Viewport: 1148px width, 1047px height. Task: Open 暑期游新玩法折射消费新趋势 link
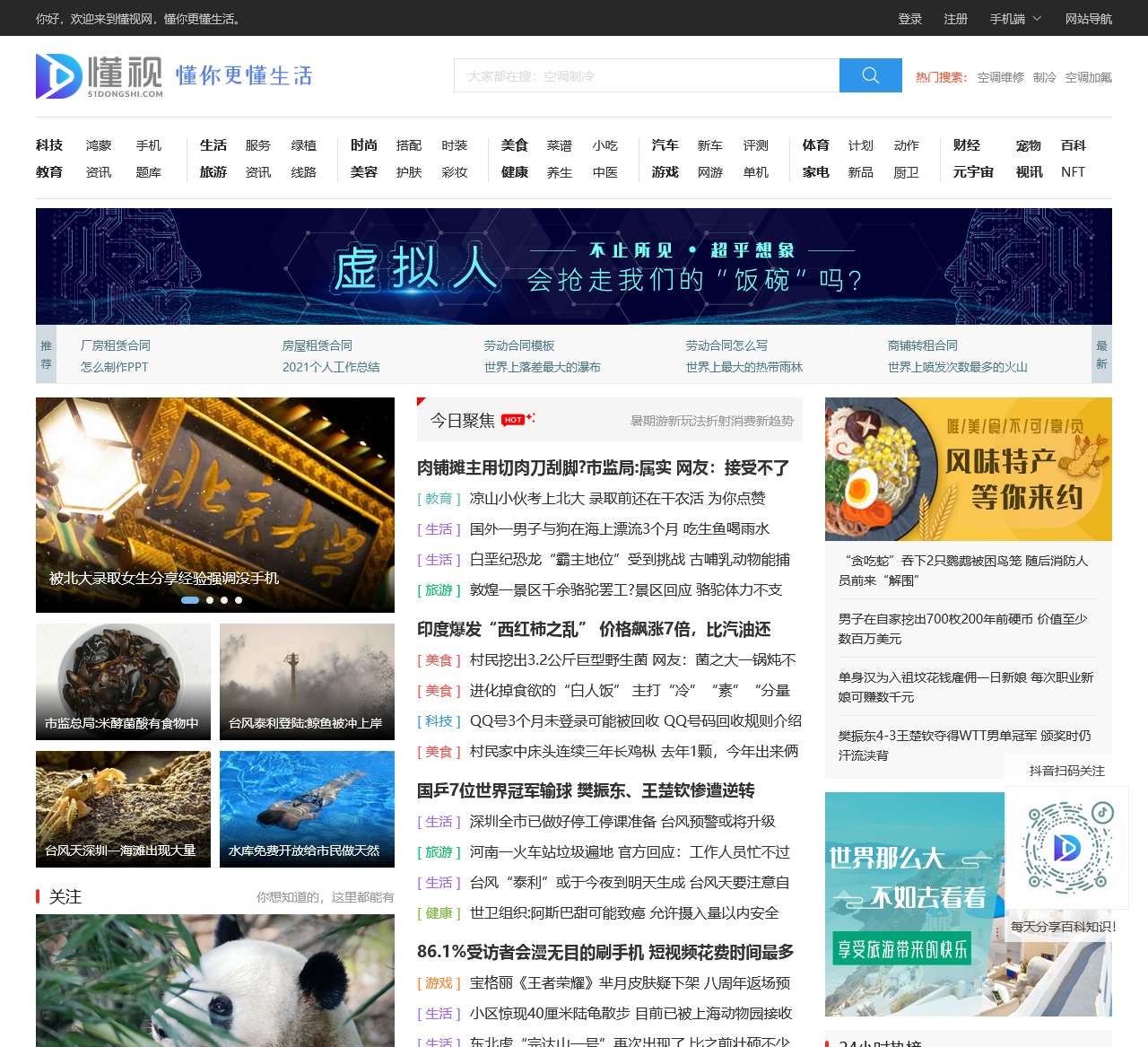[712, 421]
